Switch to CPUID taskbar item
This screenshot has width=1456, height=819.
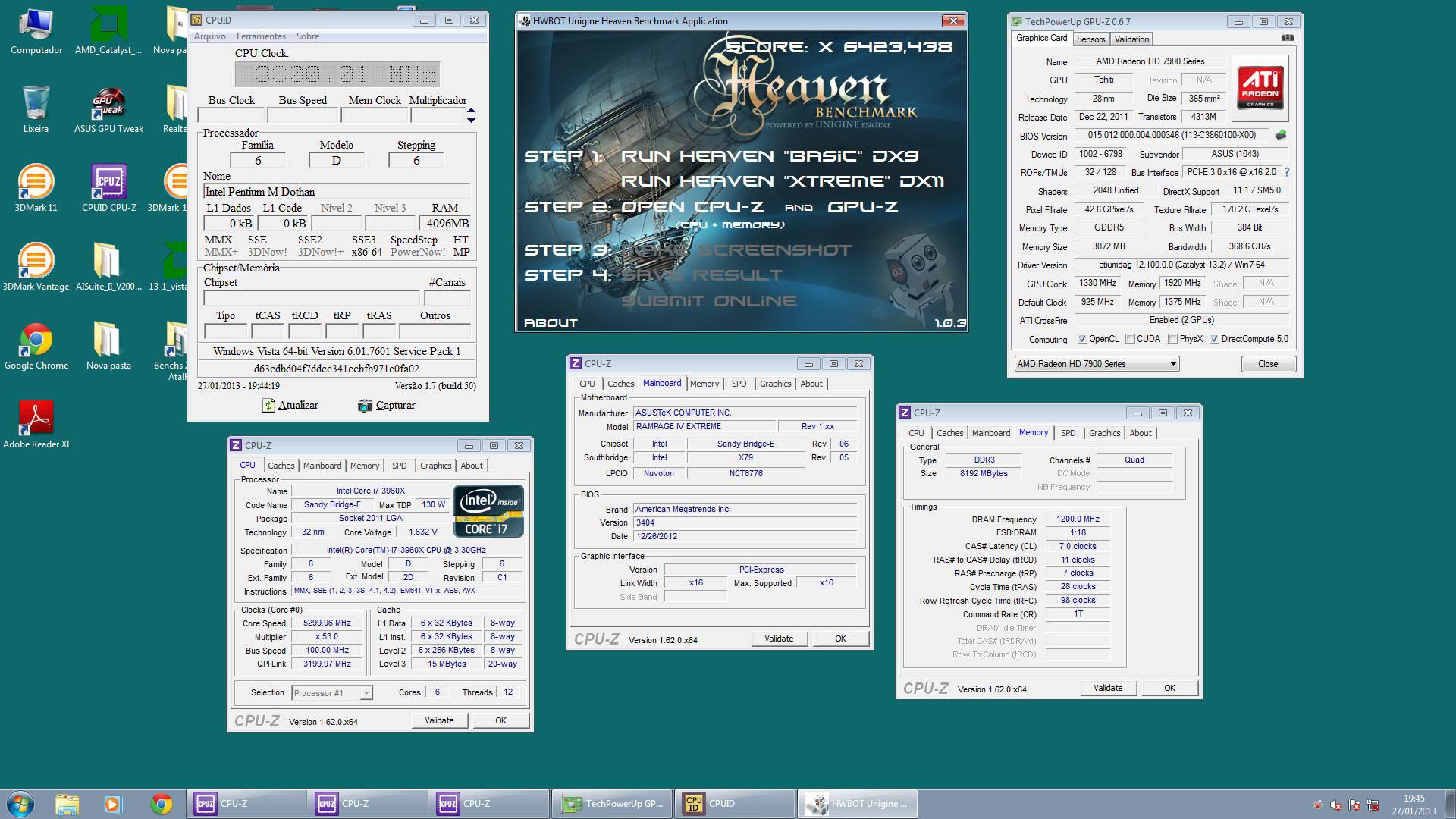point(734,804)
